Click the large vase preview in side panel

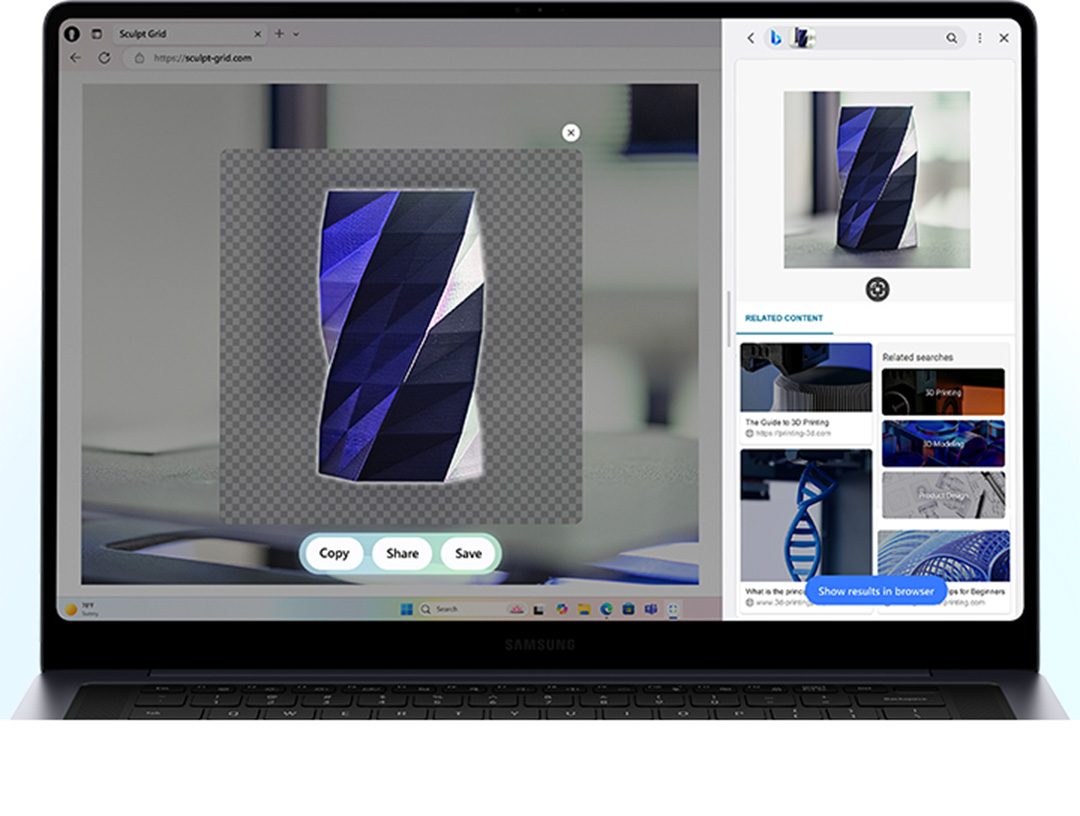tap(877, 180)
